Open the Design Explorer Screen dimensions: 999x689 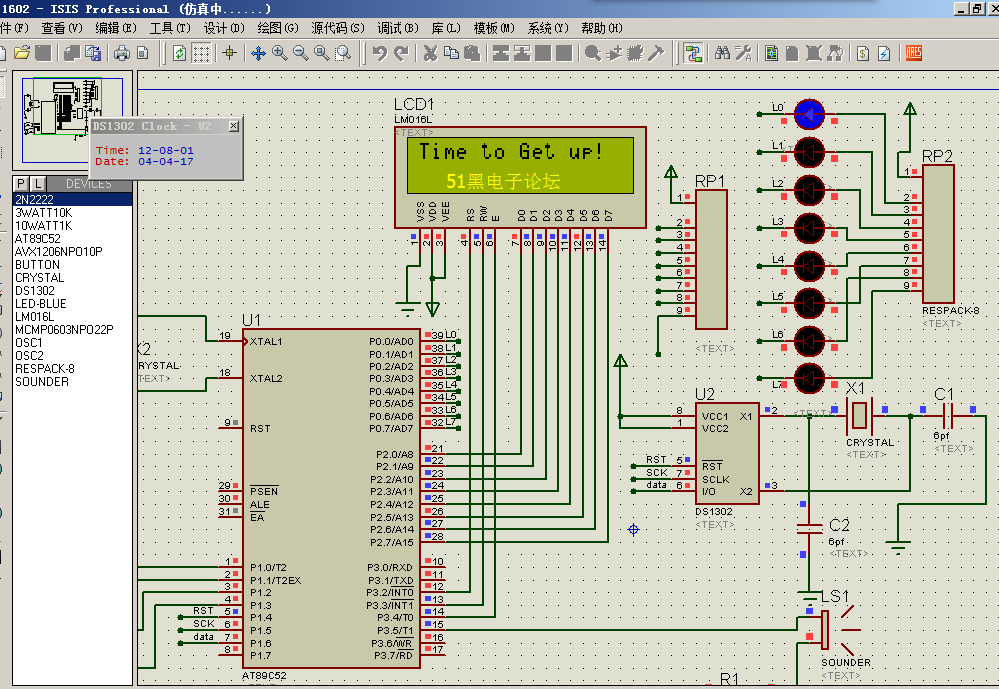(x=772, y=53)
